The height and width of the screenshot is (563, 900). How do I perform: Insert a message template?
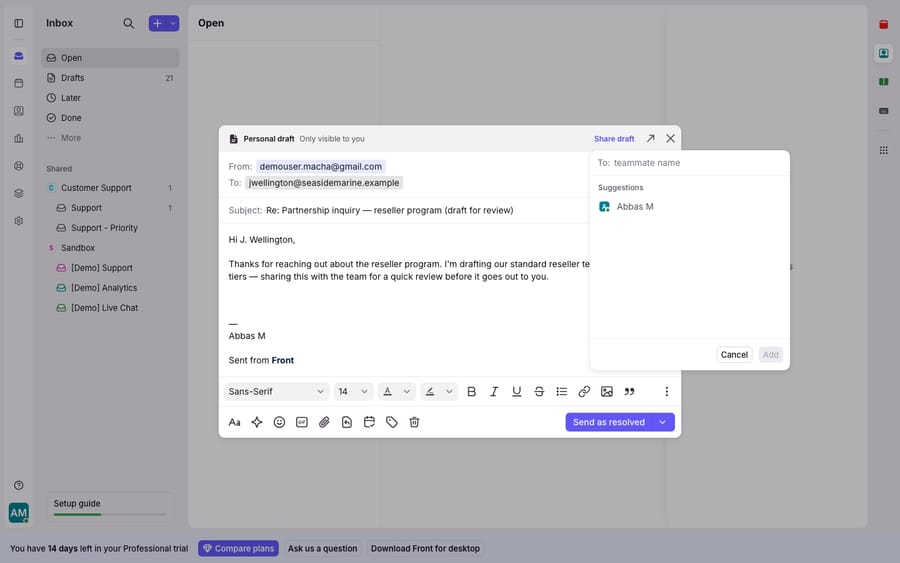(347, 422)
